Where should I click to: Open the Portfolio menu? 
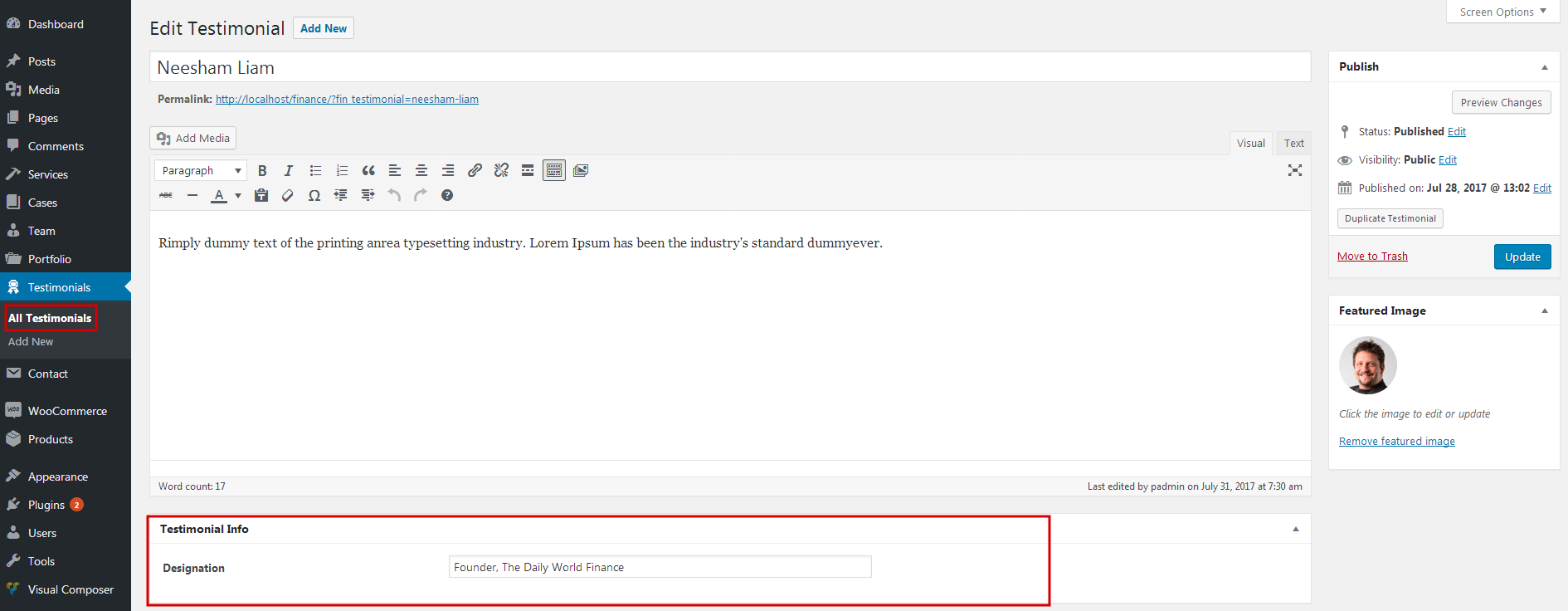pyautogui.click(x=66, y=259)
